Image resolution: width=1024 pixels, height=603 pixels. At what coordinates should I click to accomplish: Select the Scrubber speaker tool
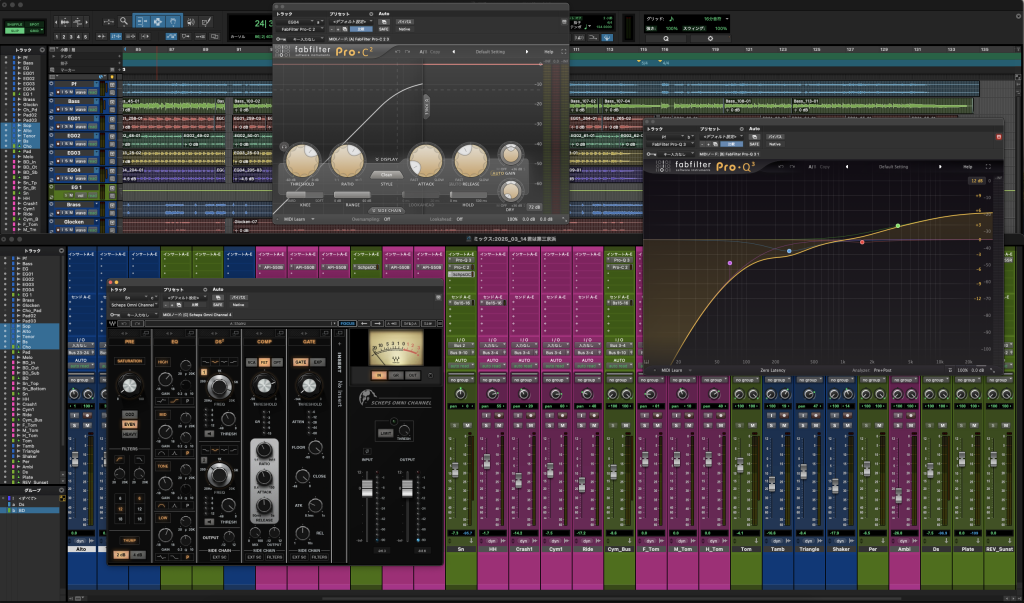(x=191, y=22)
